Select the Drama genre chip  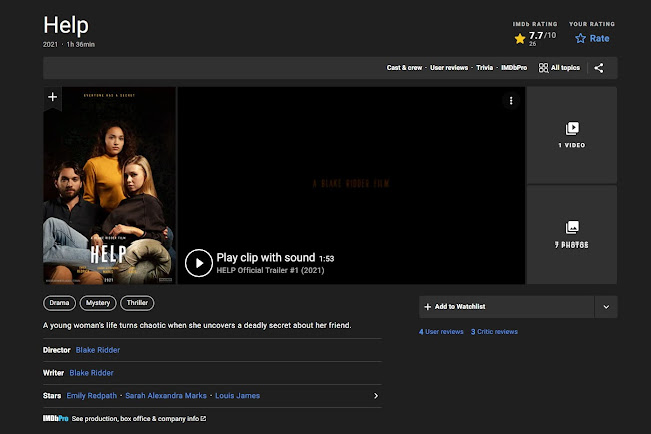(x=59, y=303)
